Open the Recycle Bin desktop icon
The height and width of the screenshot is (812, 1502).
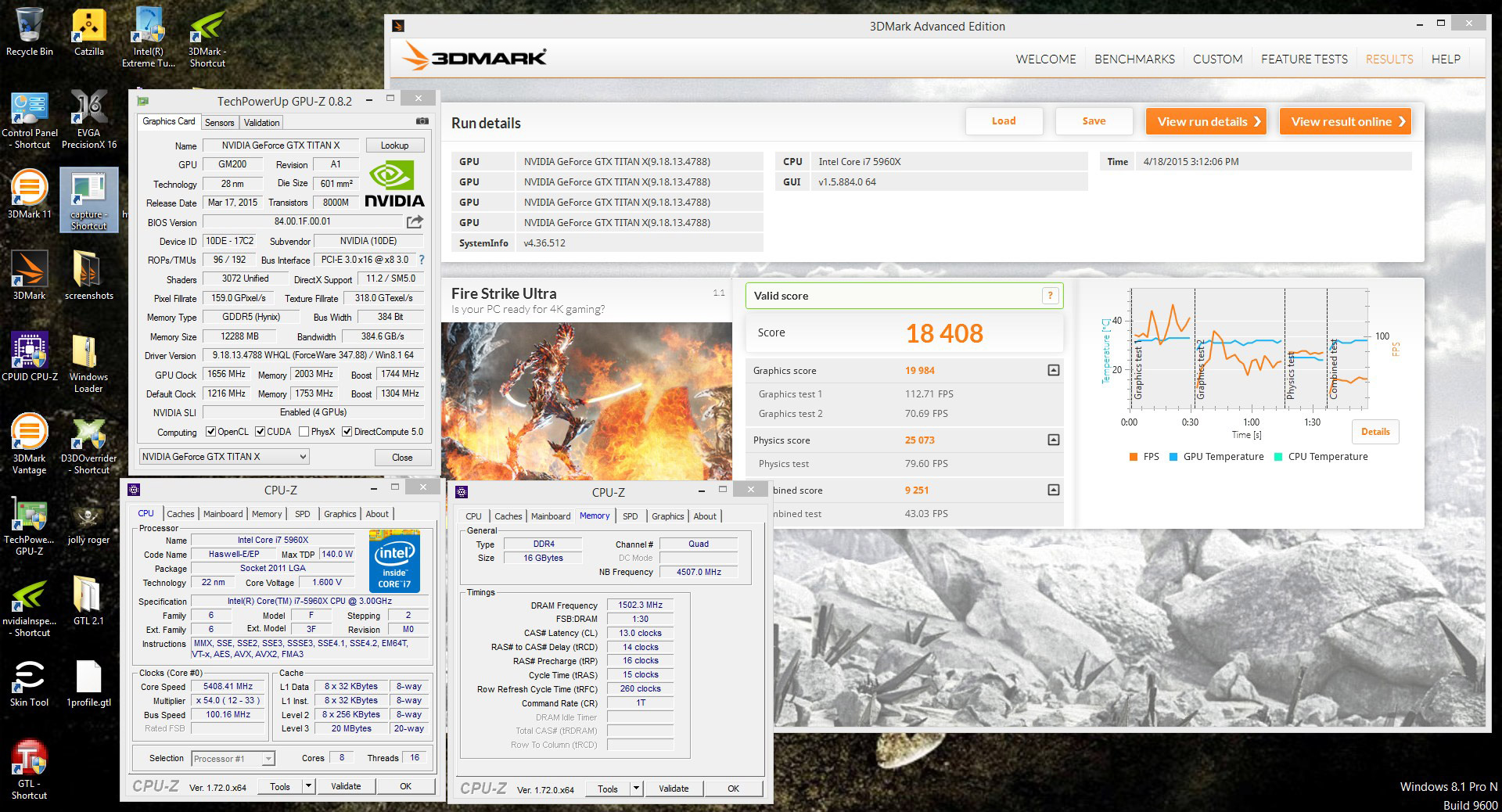point(30,31)
